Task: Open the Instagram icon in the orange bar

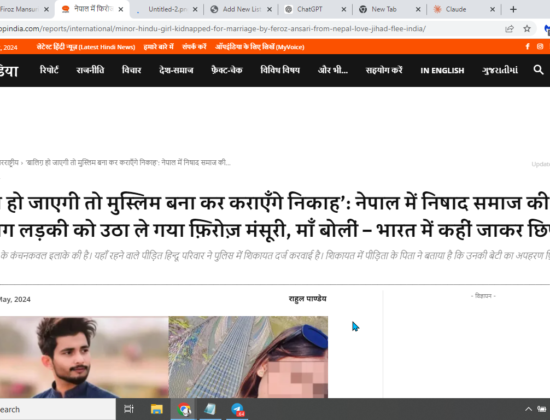Action: coord(540,46)
